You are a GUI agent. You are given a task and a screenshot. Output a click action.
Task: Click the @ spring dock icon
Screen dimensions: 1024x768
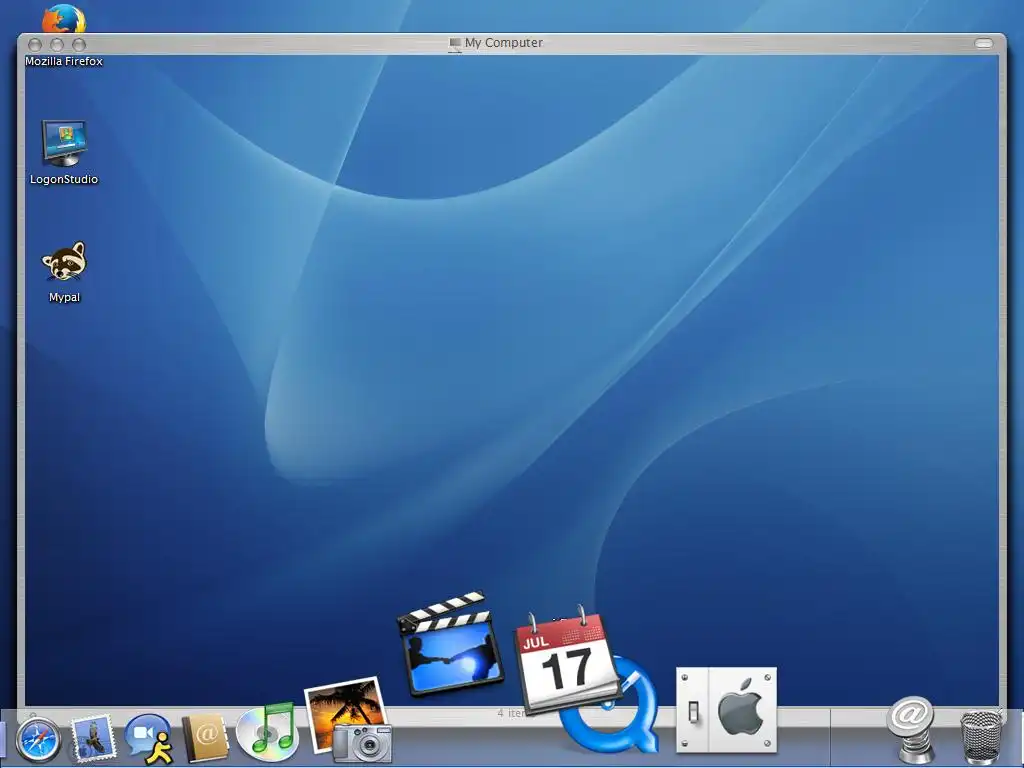(910, 729)
